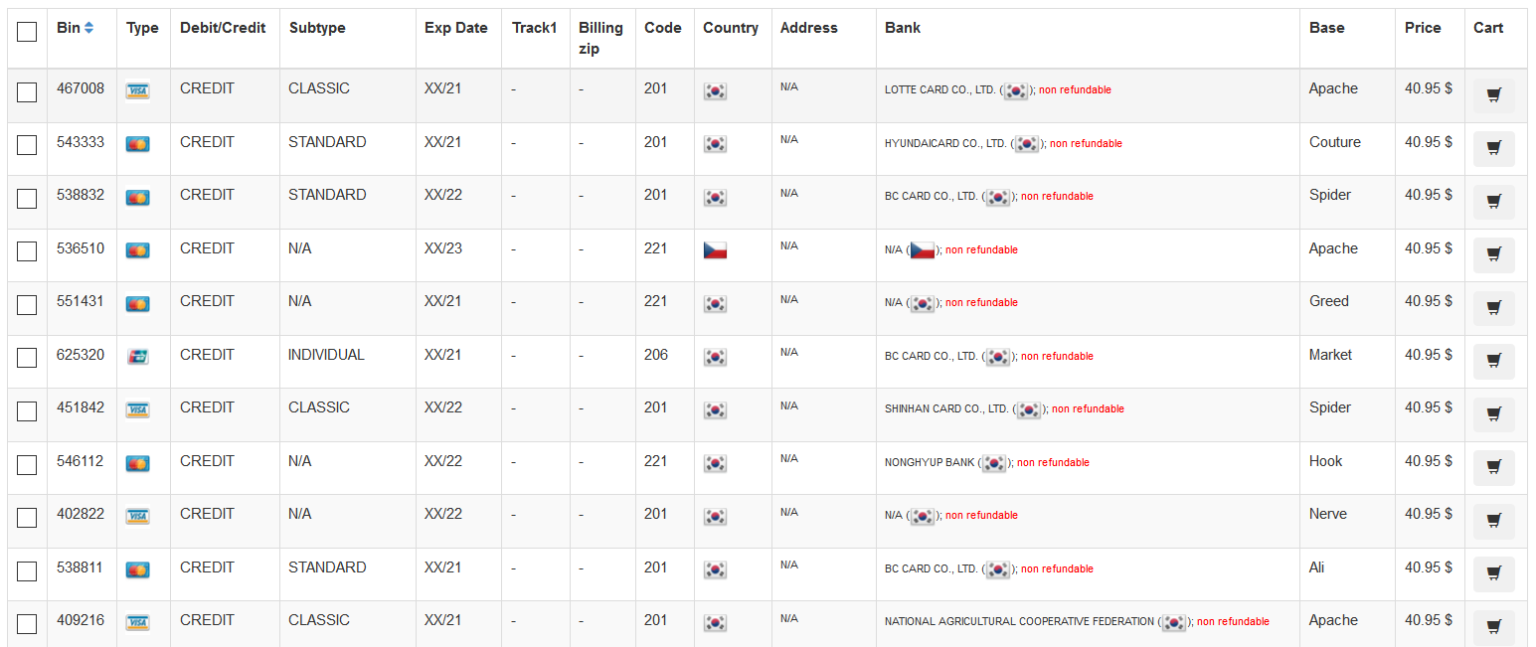Click the Price column header
The height and width of the screenshot is (647, 1536).
point(1422,28)
